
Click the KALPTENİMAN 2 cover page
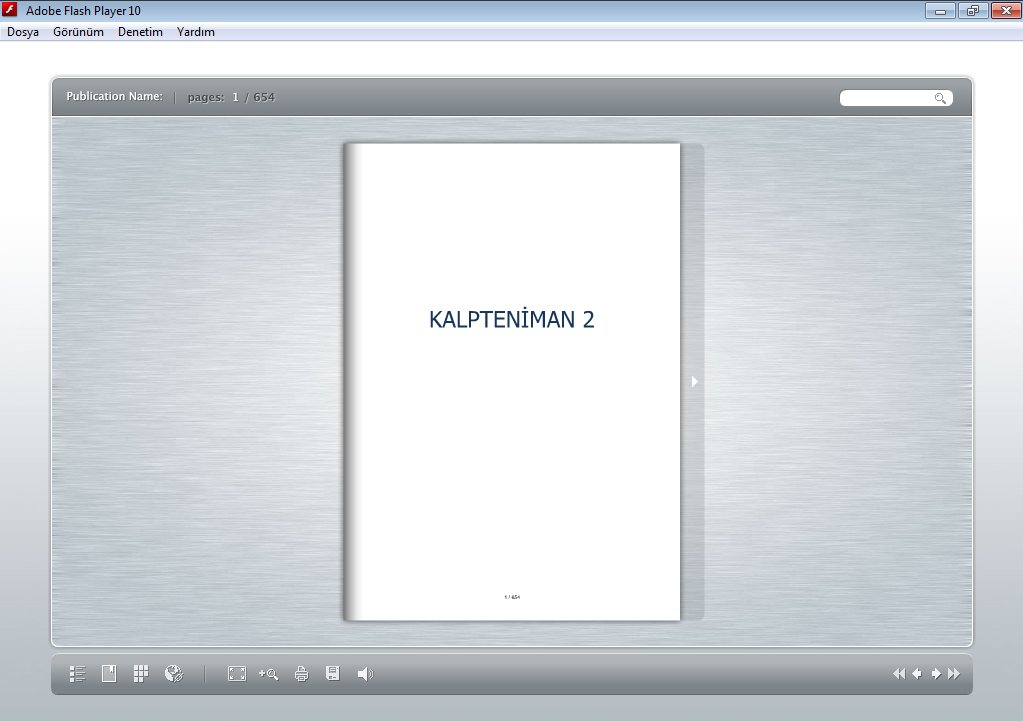click(511, 380)
